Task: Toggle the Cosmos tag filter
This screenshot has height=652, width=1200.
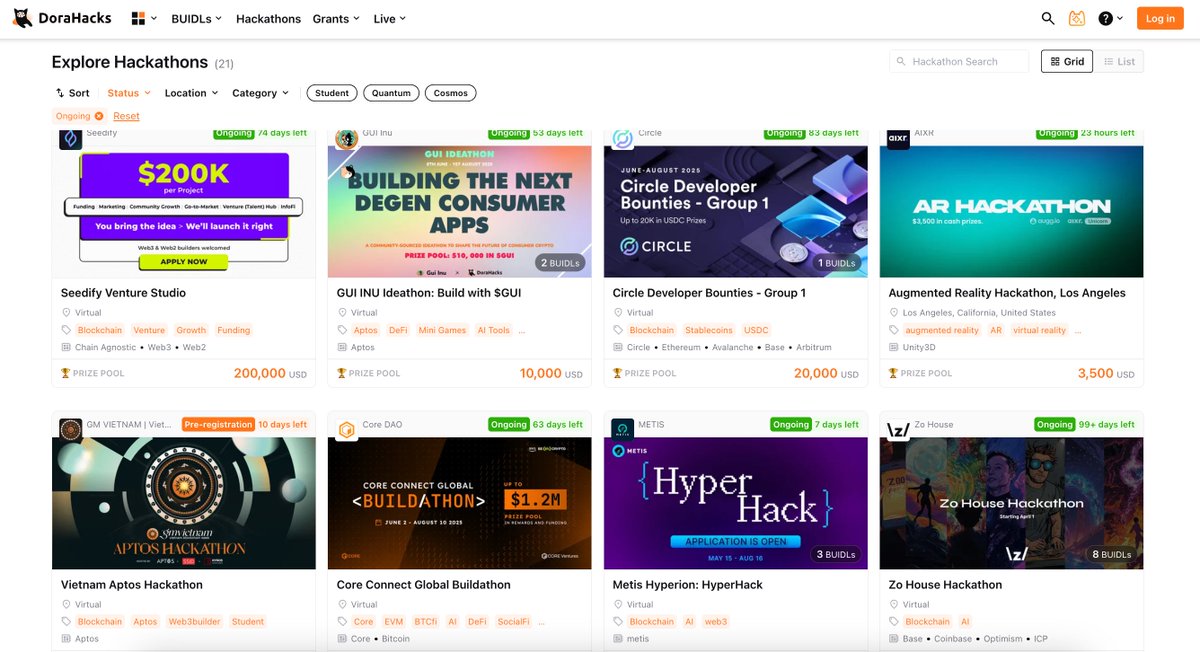Action: [x=451, y=93]
